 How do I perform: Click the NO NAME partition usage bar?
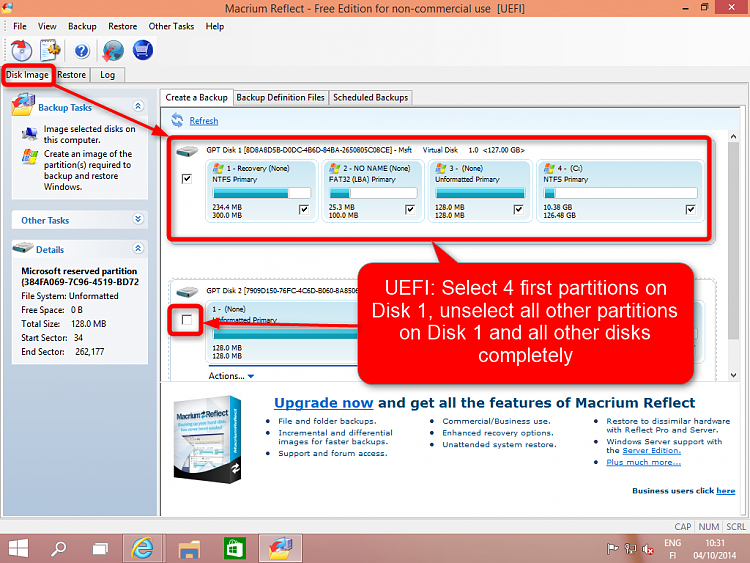[x=373, y=193]
